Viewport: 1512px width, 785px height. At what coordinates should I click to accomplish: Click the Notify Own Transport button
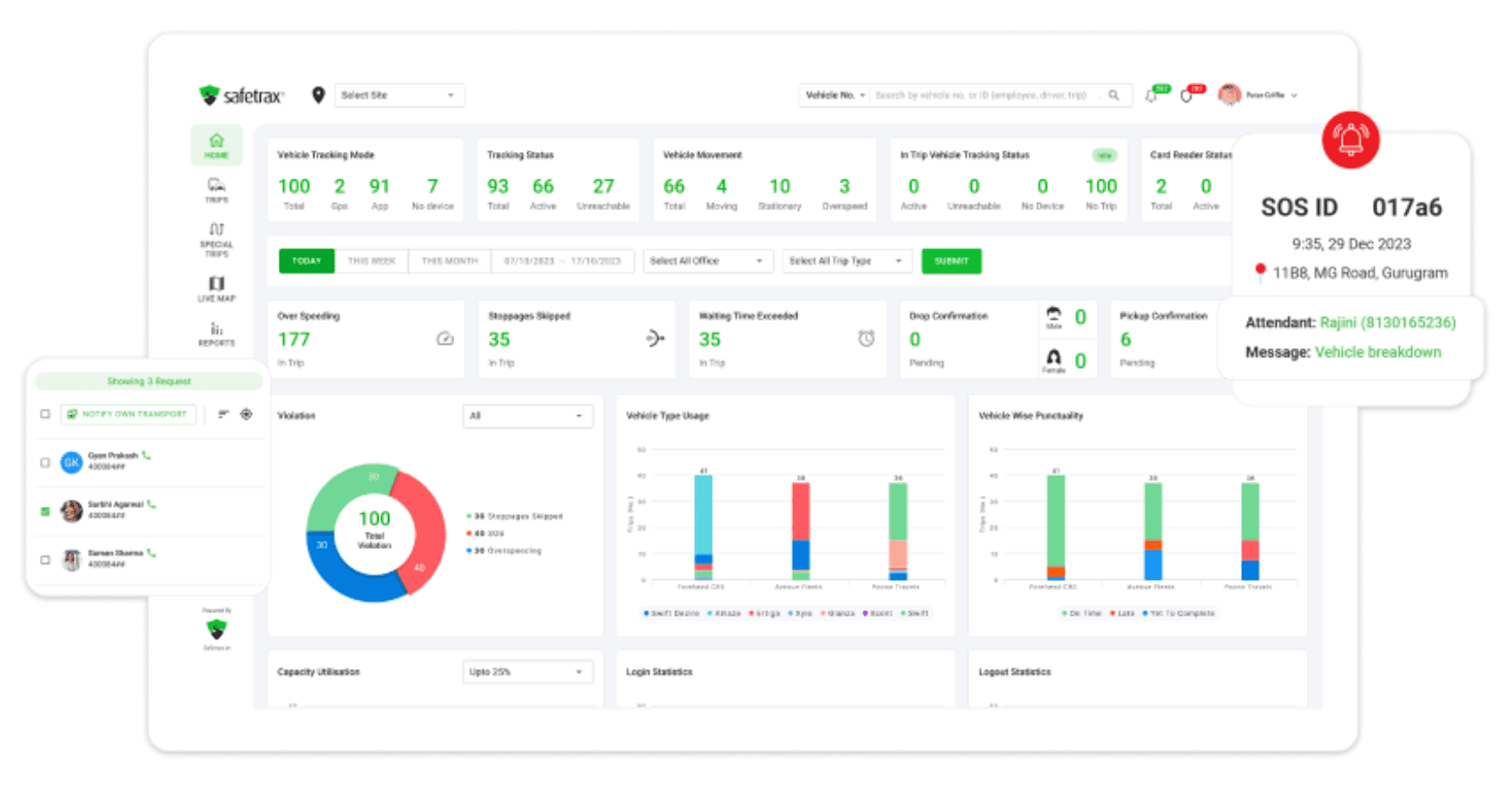[x=129, y=414]
